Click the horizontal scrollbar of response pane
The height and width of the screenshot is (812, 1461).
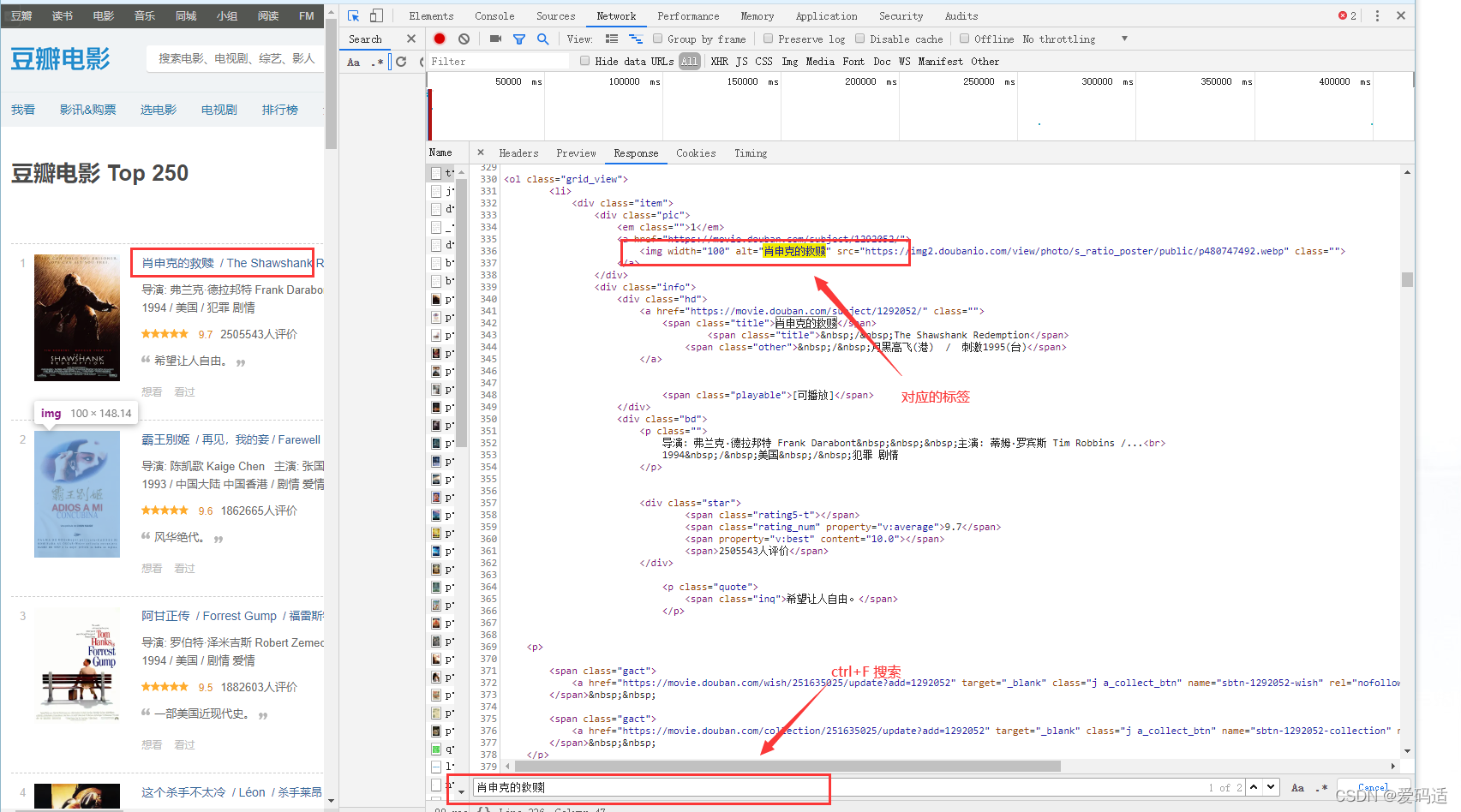tap(787, 766)
